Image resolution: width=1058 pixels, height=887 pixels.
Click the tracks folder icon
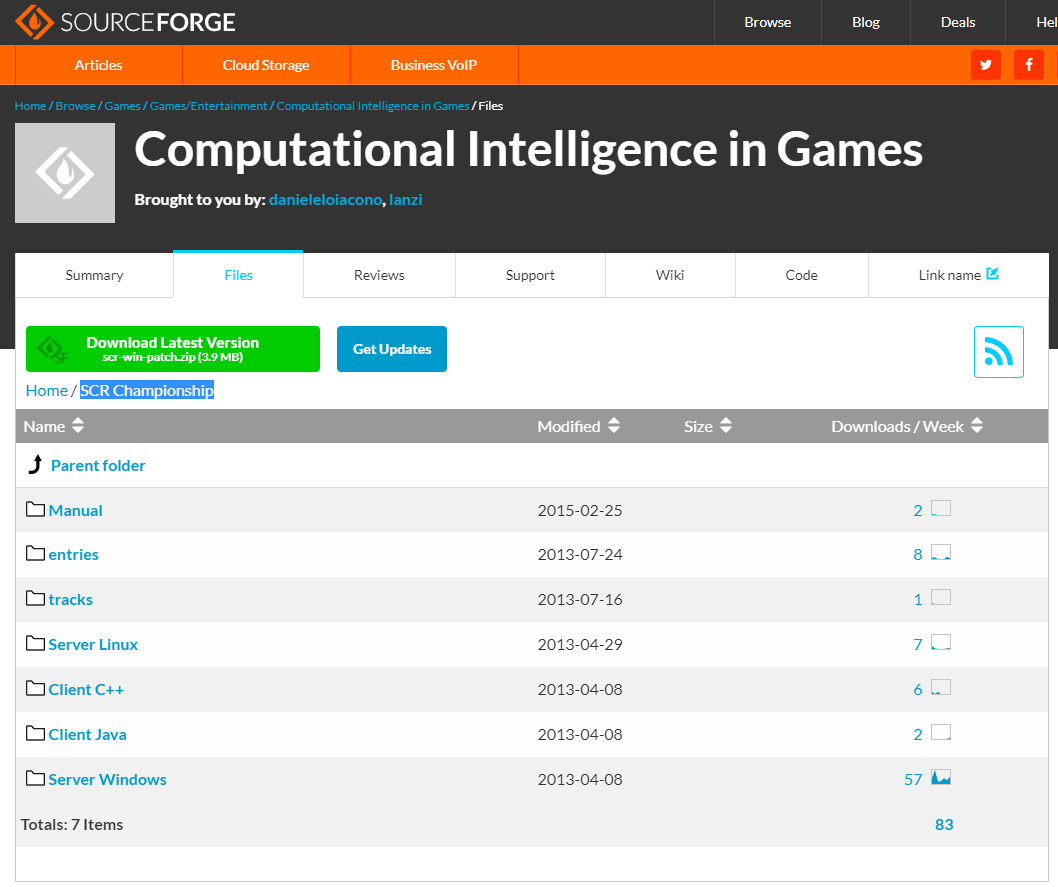click(x=36, y=598)
